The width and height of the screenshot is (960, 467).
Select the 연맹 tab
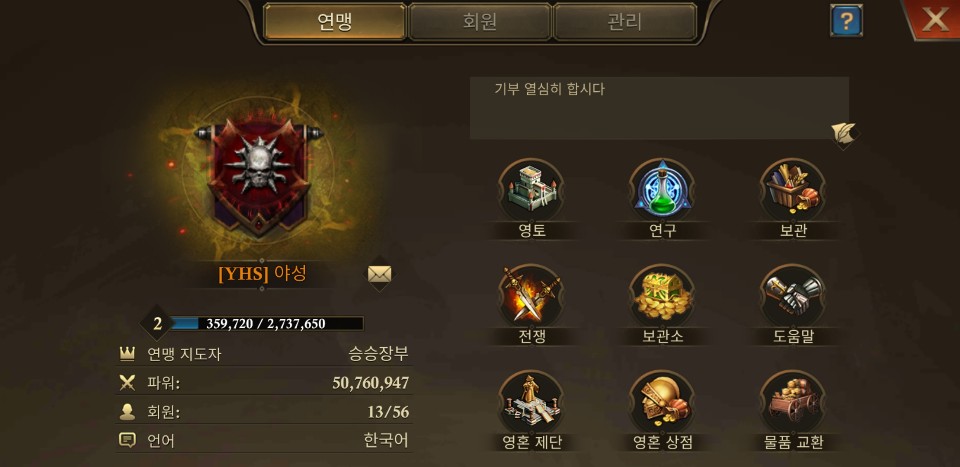[x=335, y=21]
